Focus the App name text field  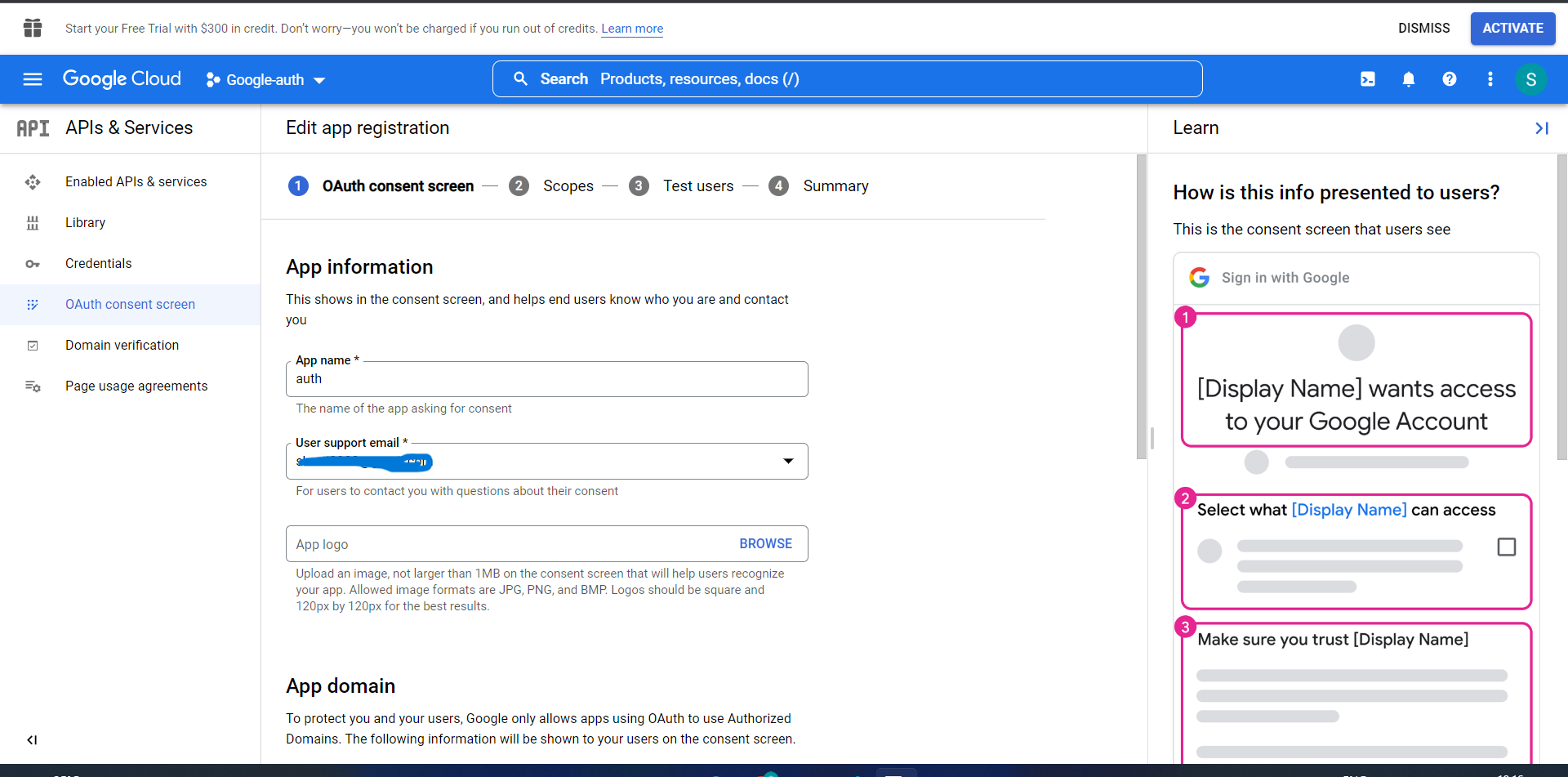coord(546,379)
